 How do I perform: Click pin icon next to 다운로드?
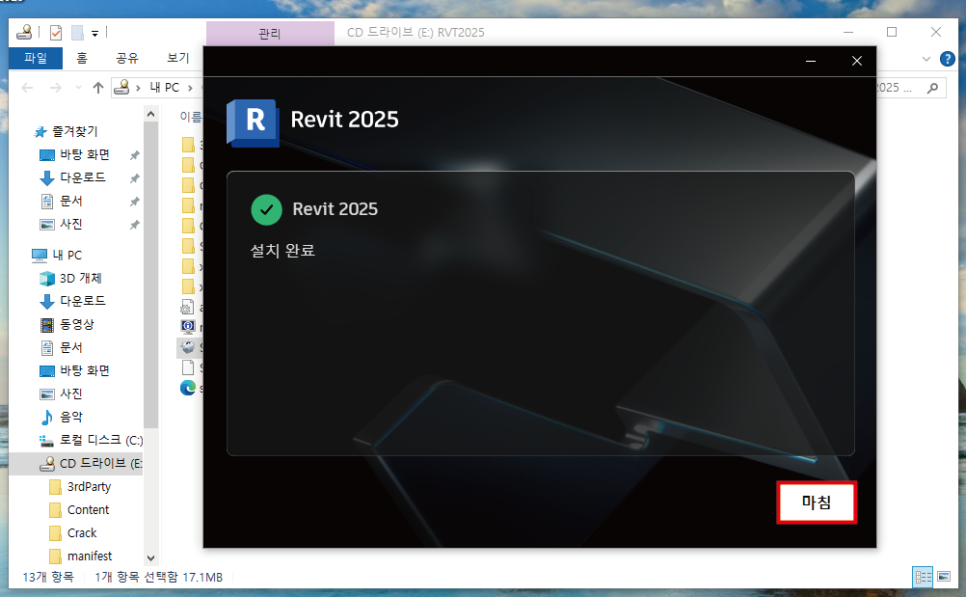click(x=134, y=179)
